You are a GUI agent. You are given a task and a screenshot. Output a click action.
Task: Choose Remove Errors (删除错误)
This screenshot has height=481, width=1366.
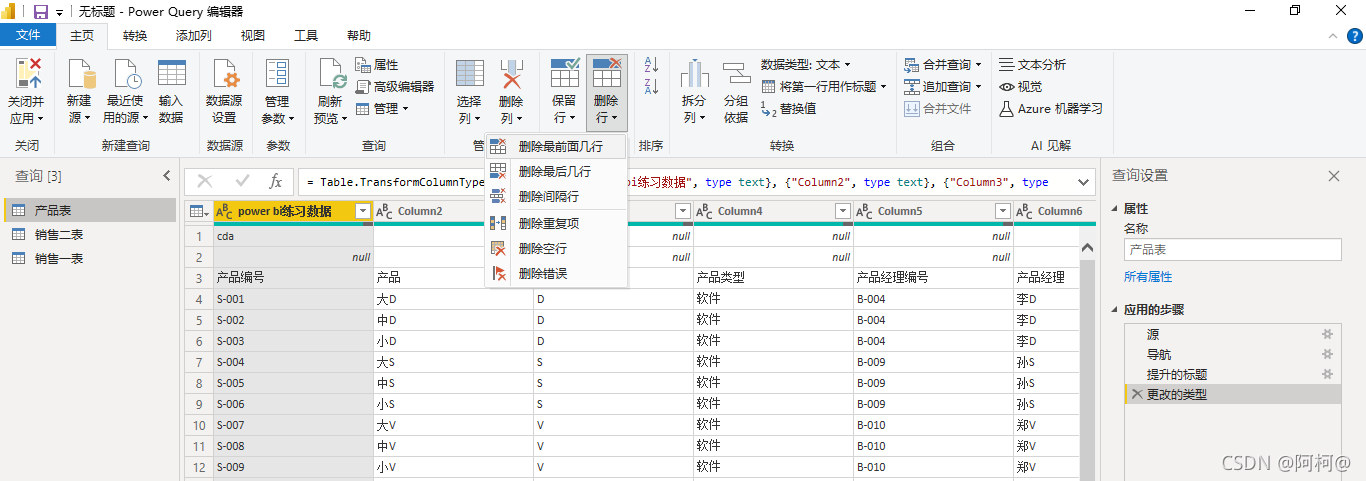[556, 273]
